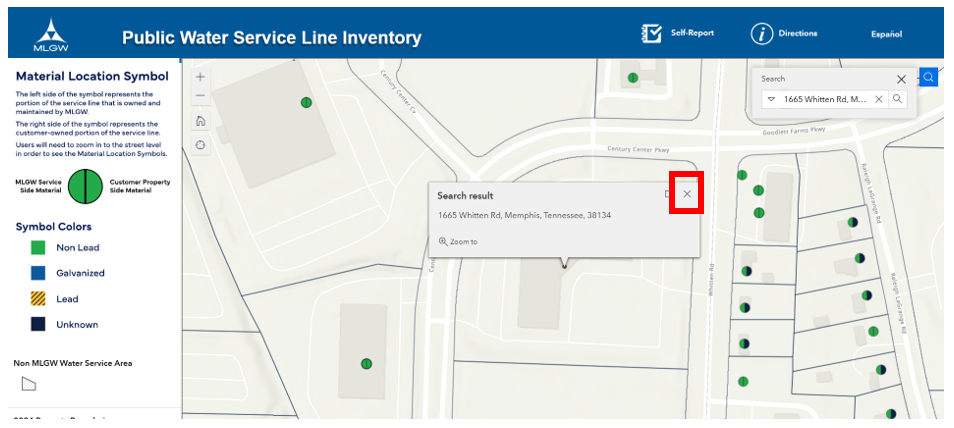Viewport: 954px width, 428px height.
Task: Clear the 1665 Whitten Rd search text
Action: pyautogui.click(x=879, y=99)
